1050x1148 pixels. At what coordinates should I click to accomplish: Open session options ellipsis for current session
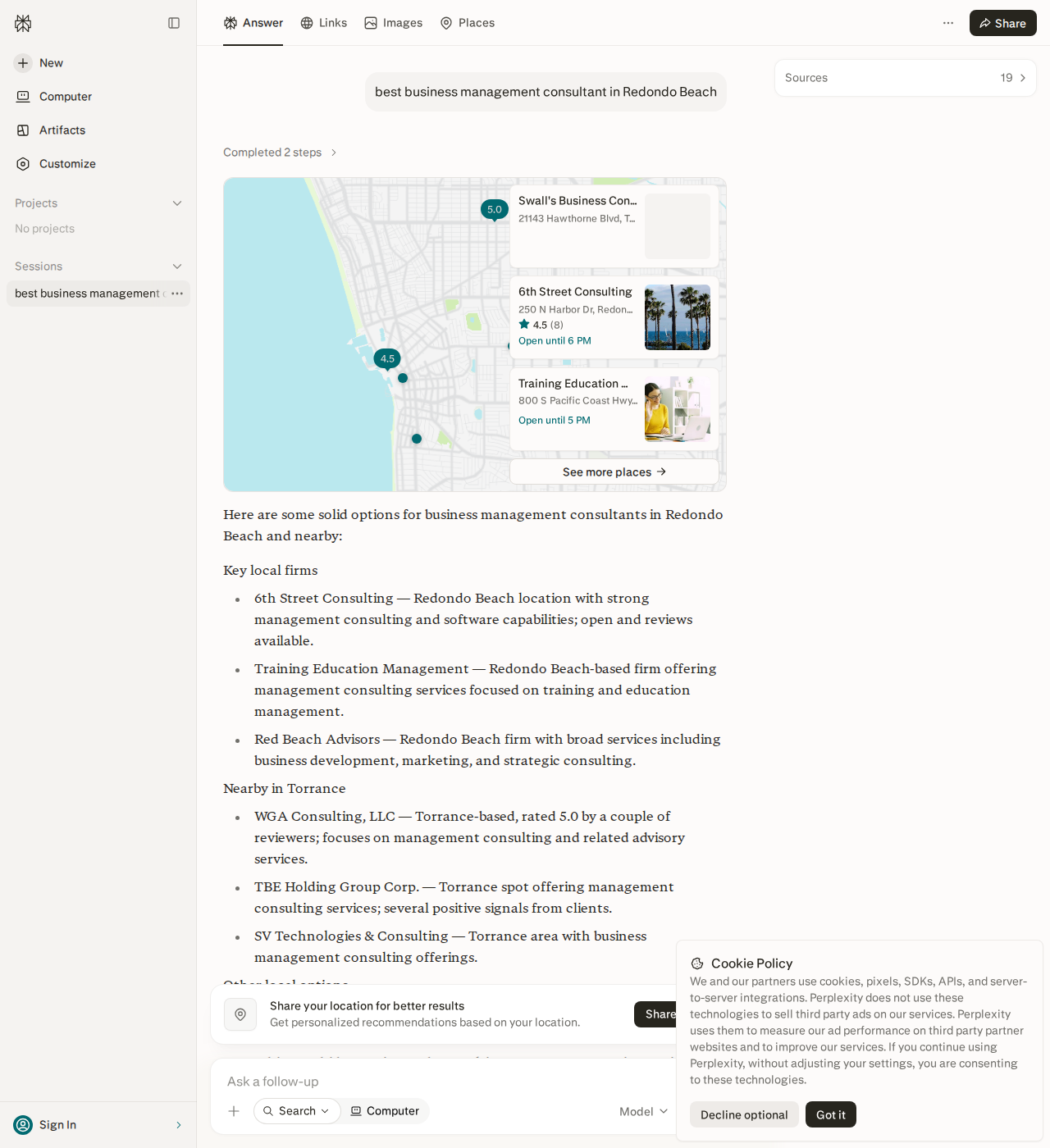pos(177,294)
